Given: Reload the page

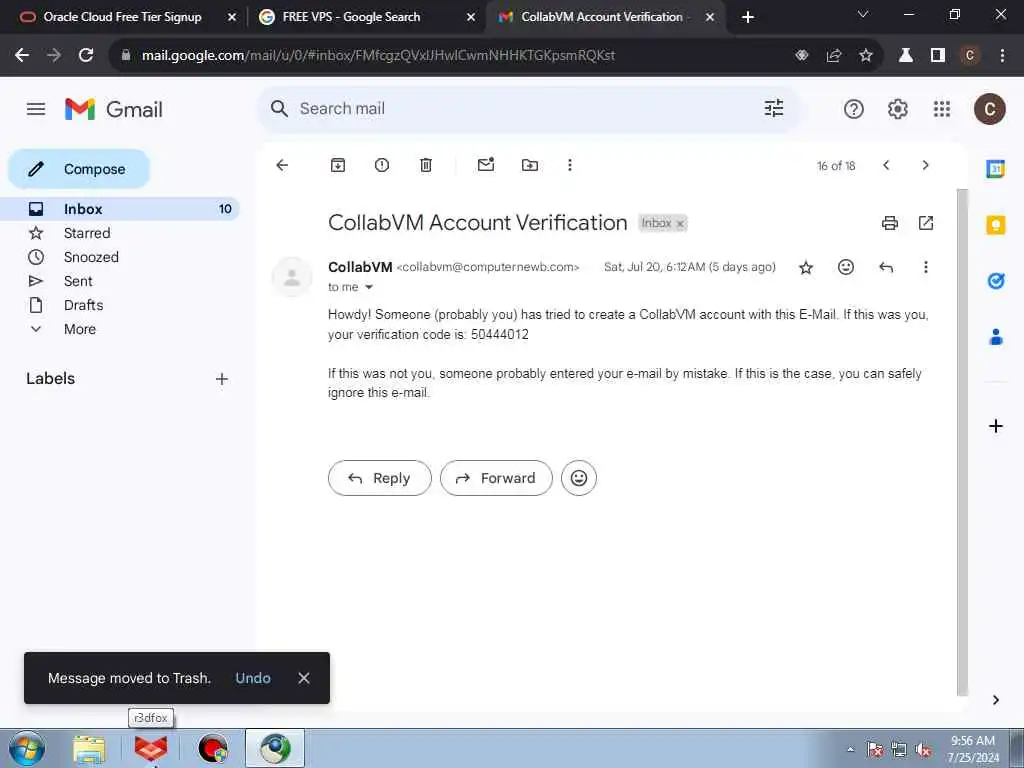Looking at the screenshot, I should (86, 56).
